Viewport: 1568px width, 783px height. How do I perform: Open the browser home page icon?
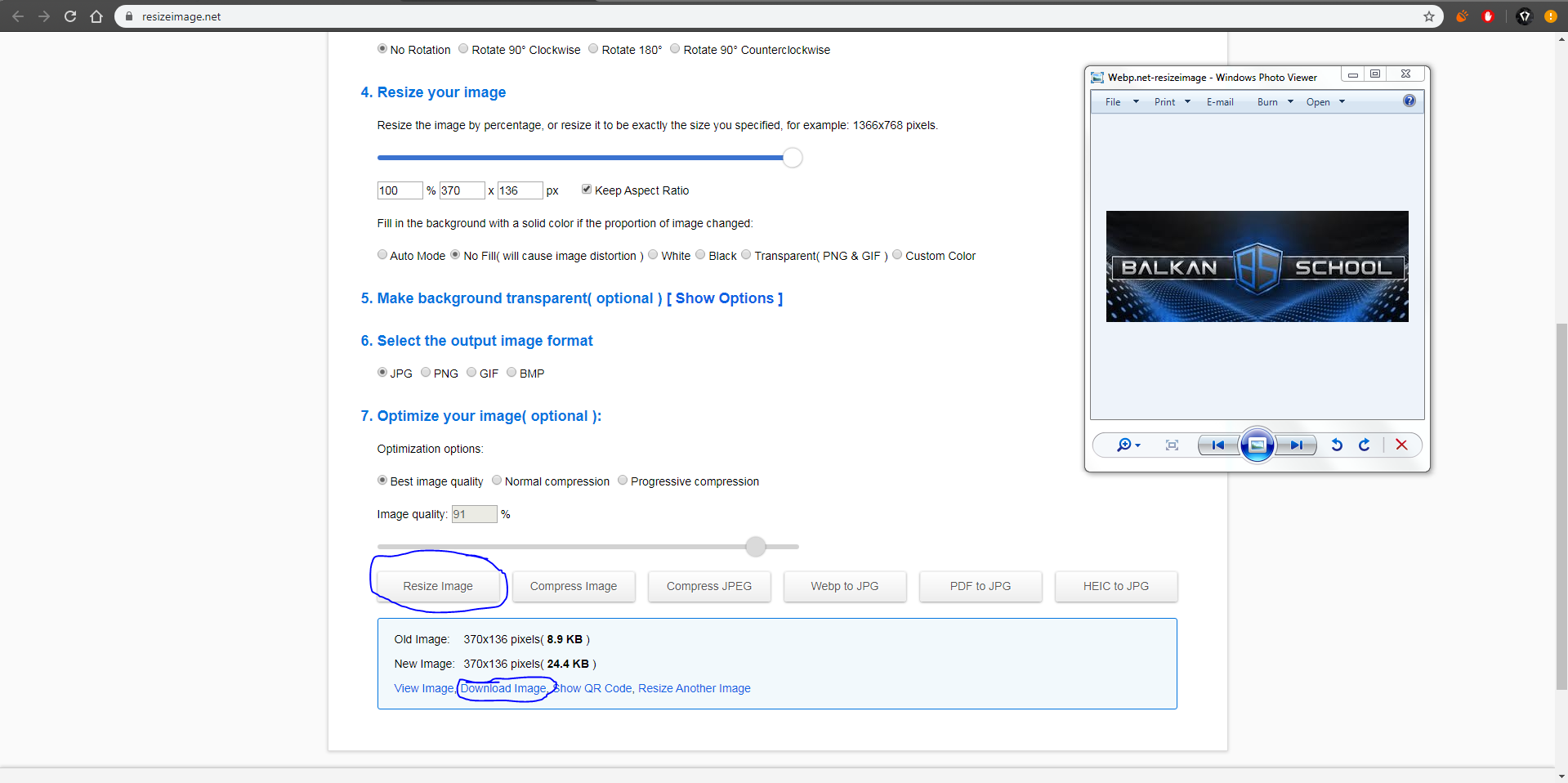coord(96,16)
